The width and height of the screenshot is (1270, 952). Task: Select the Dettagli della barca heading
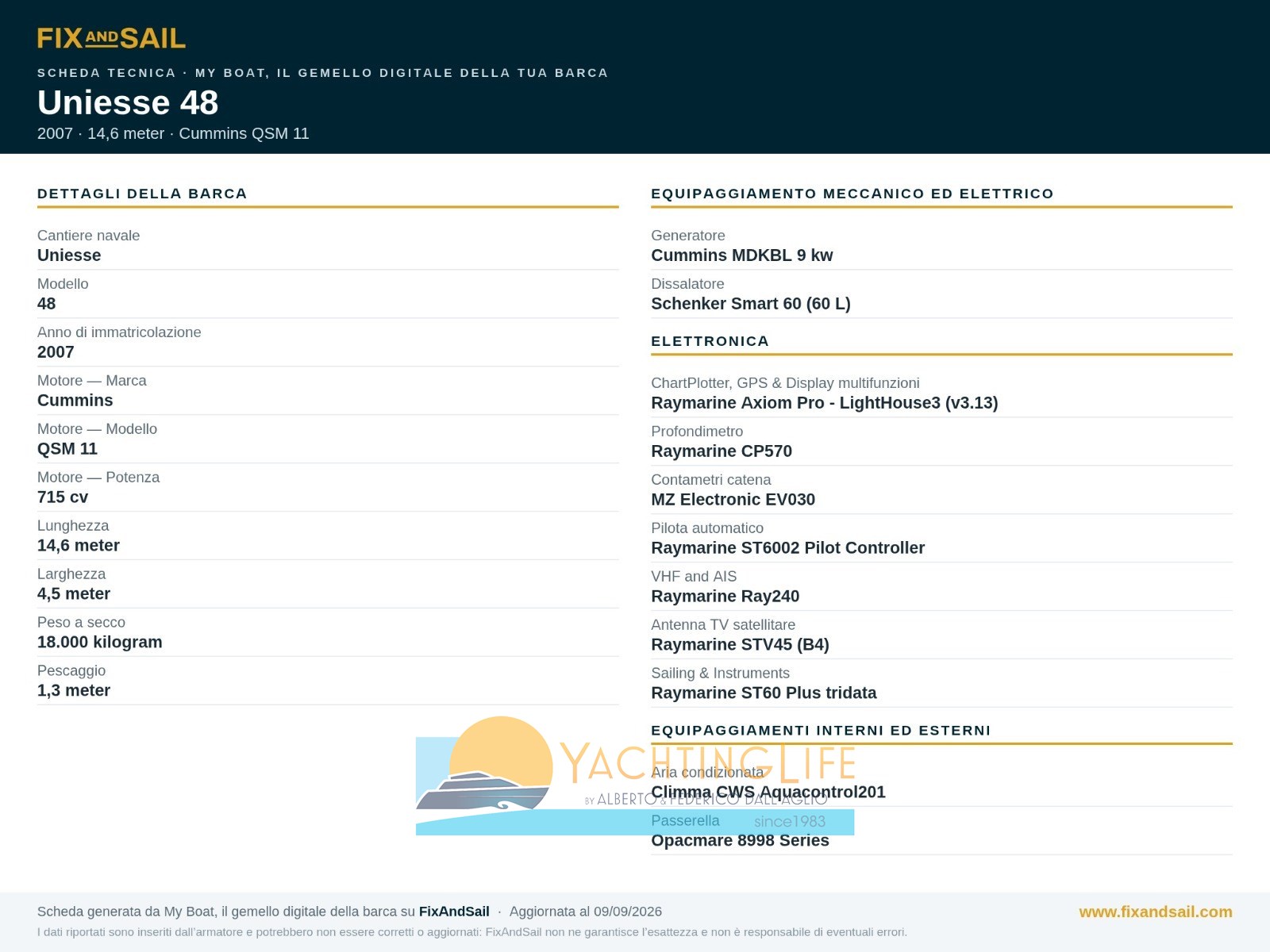tap(142, 194)
